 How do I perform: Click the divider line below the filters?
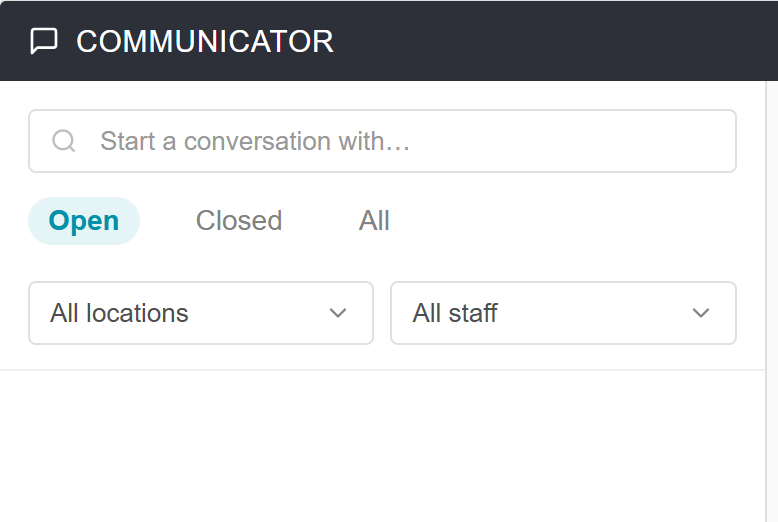click(382, 370)
